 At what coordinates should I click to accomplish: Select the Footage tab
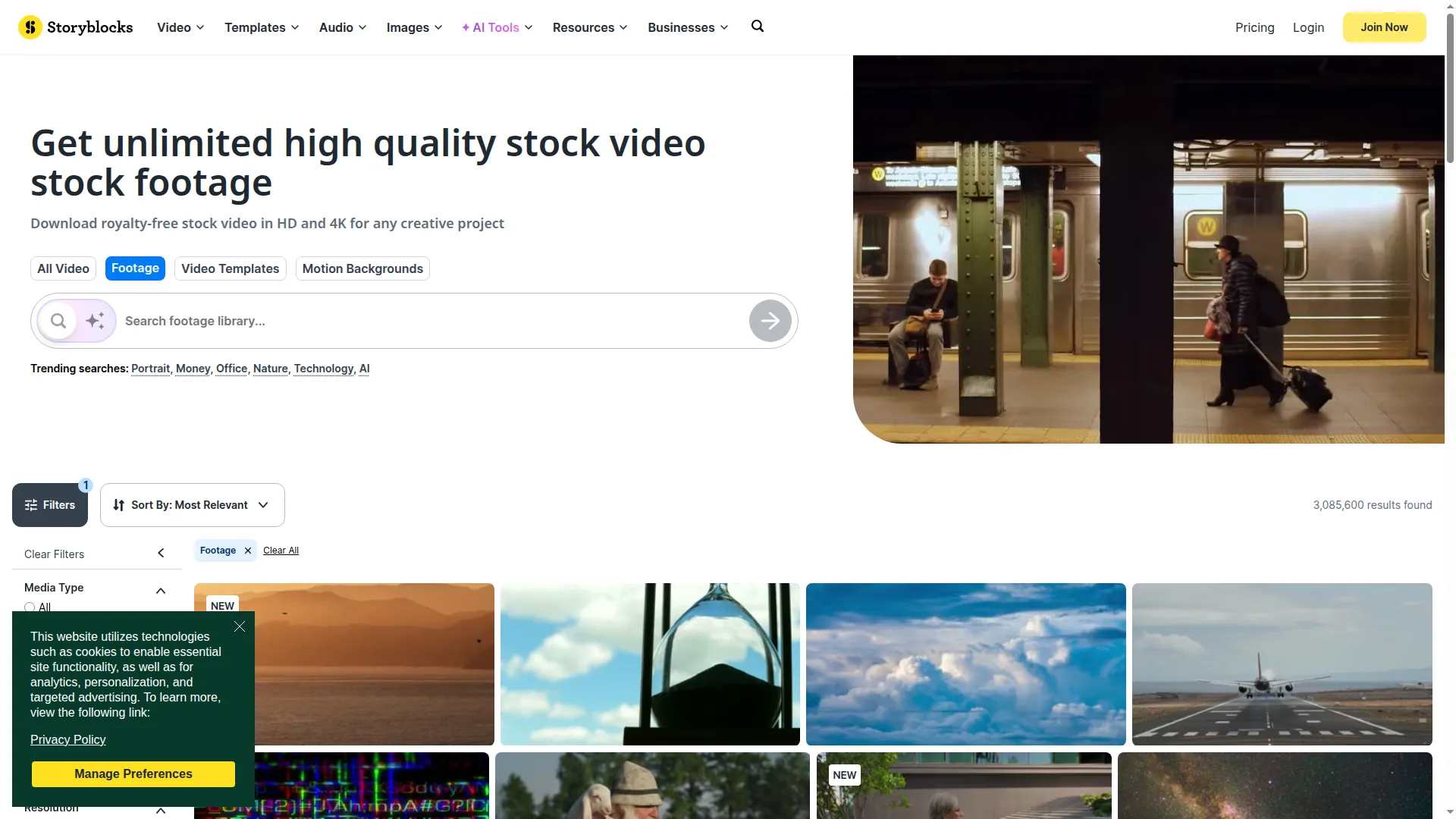tap(135, 268)
